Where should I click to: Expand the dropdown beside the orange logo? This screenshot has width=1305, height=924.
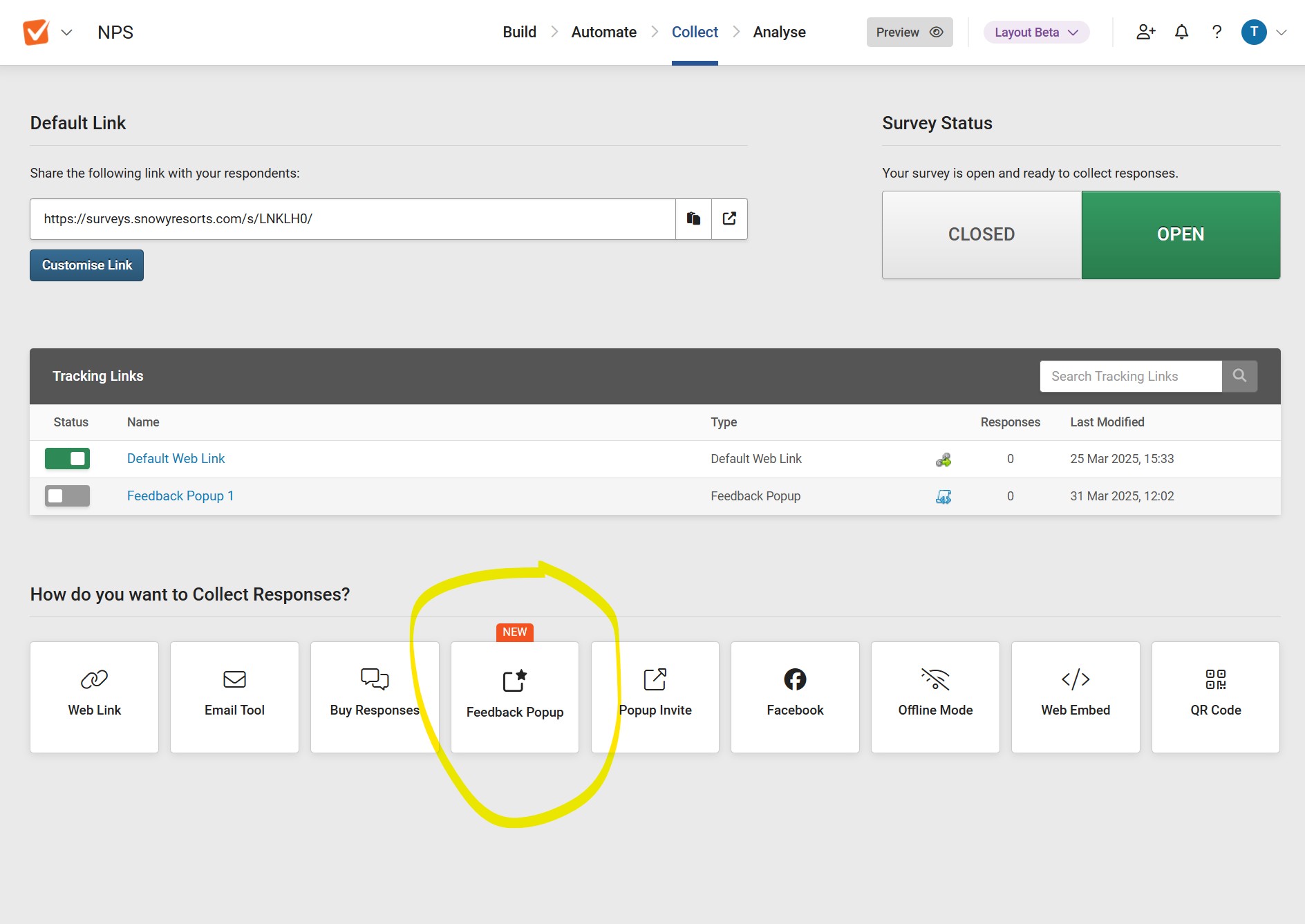tap(66, 32)
